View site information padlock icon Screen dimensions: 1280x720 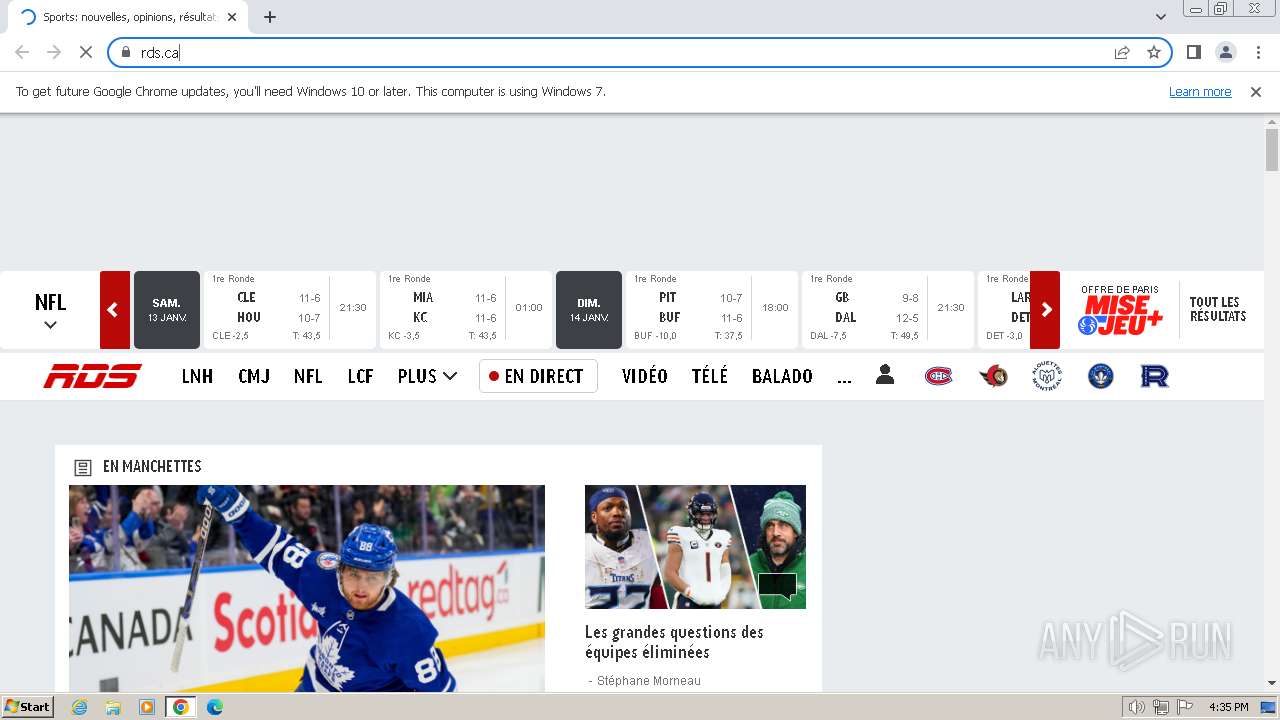(x=126, y=52)
